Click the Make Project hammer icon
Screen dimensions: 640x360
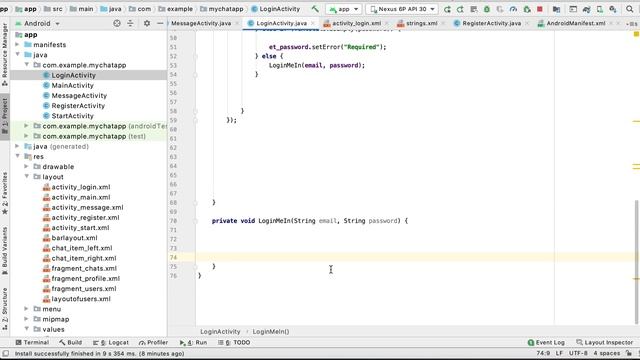tap(315, 9)
